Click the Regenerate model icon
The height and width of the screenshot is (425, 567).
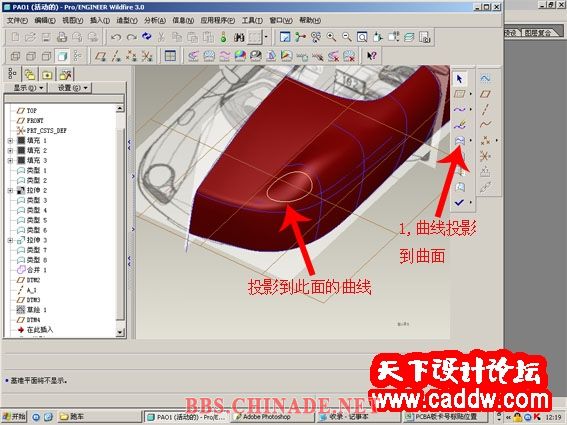point(146,37)
